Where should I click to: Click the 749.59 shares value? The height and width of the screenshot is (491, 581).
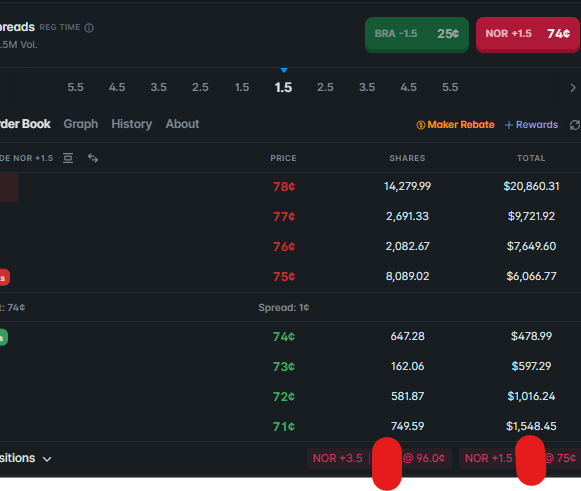408,426
